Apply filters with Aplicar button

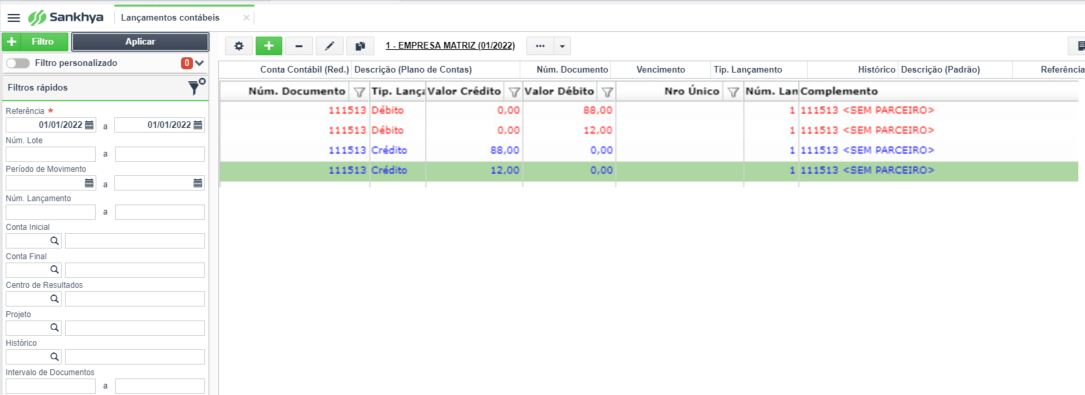click(140, 42)
